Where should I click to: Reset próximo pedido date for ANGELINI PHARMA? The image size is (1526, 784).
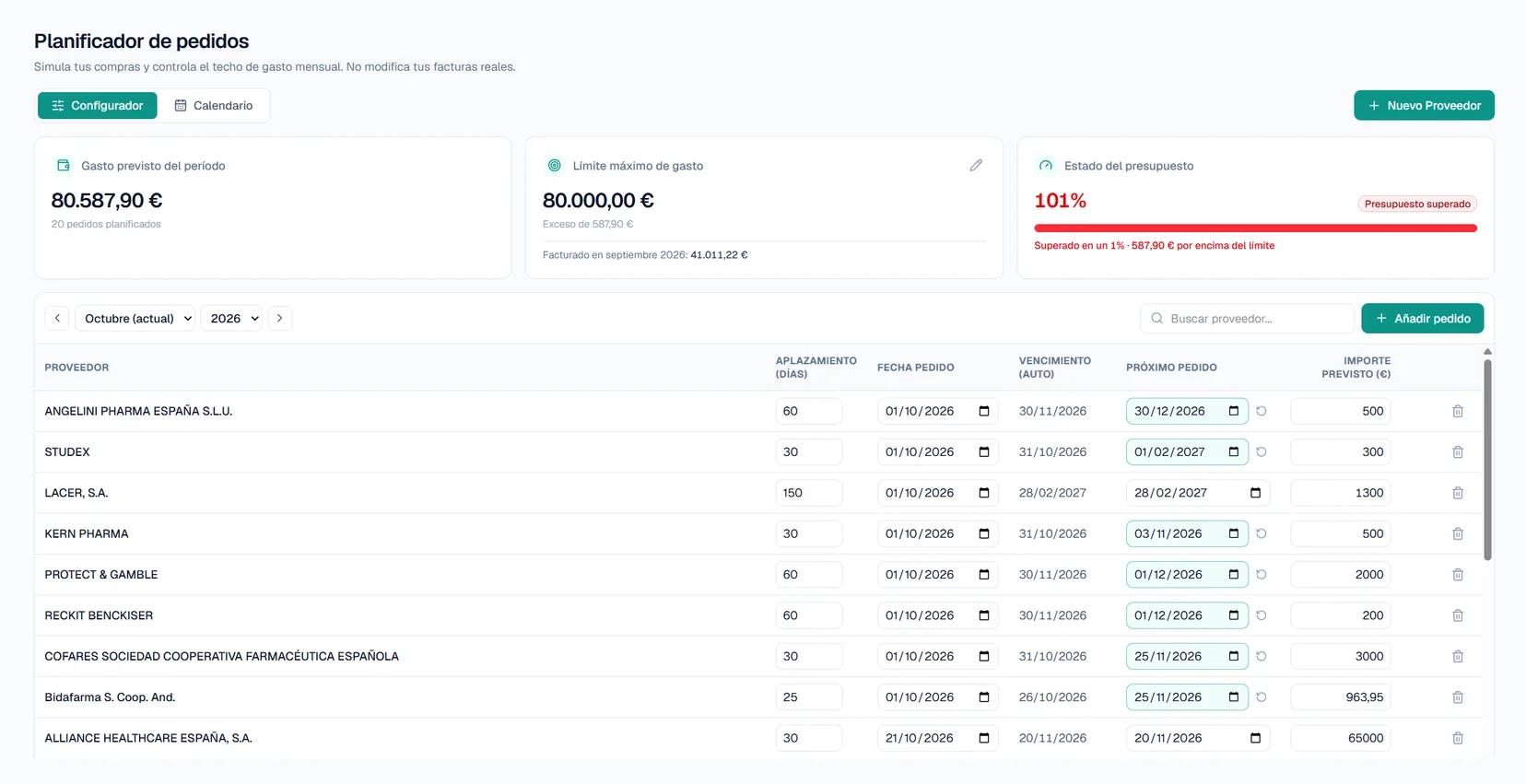1262,412
